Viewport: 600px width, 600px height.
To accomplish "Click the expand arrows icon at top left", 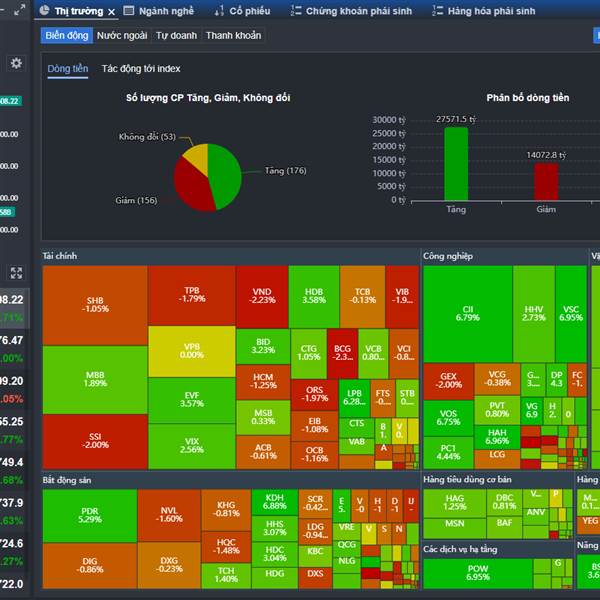I will pyautogui.click(x=20, y=10).
